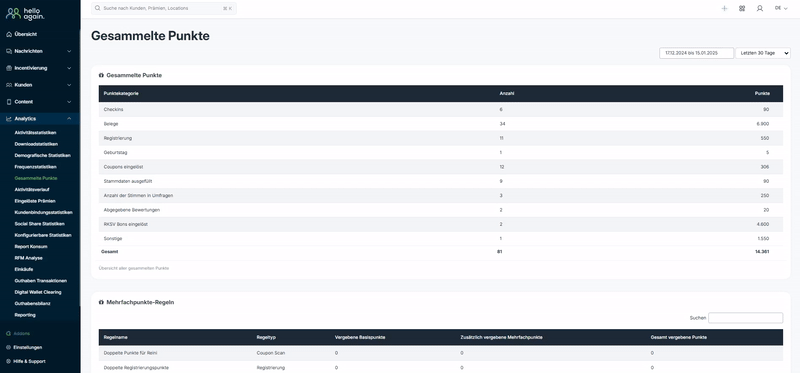Click the Kunden people icon
Image resolution: width=800 pixels, height=373 pixels.
(x=9, y=85)
